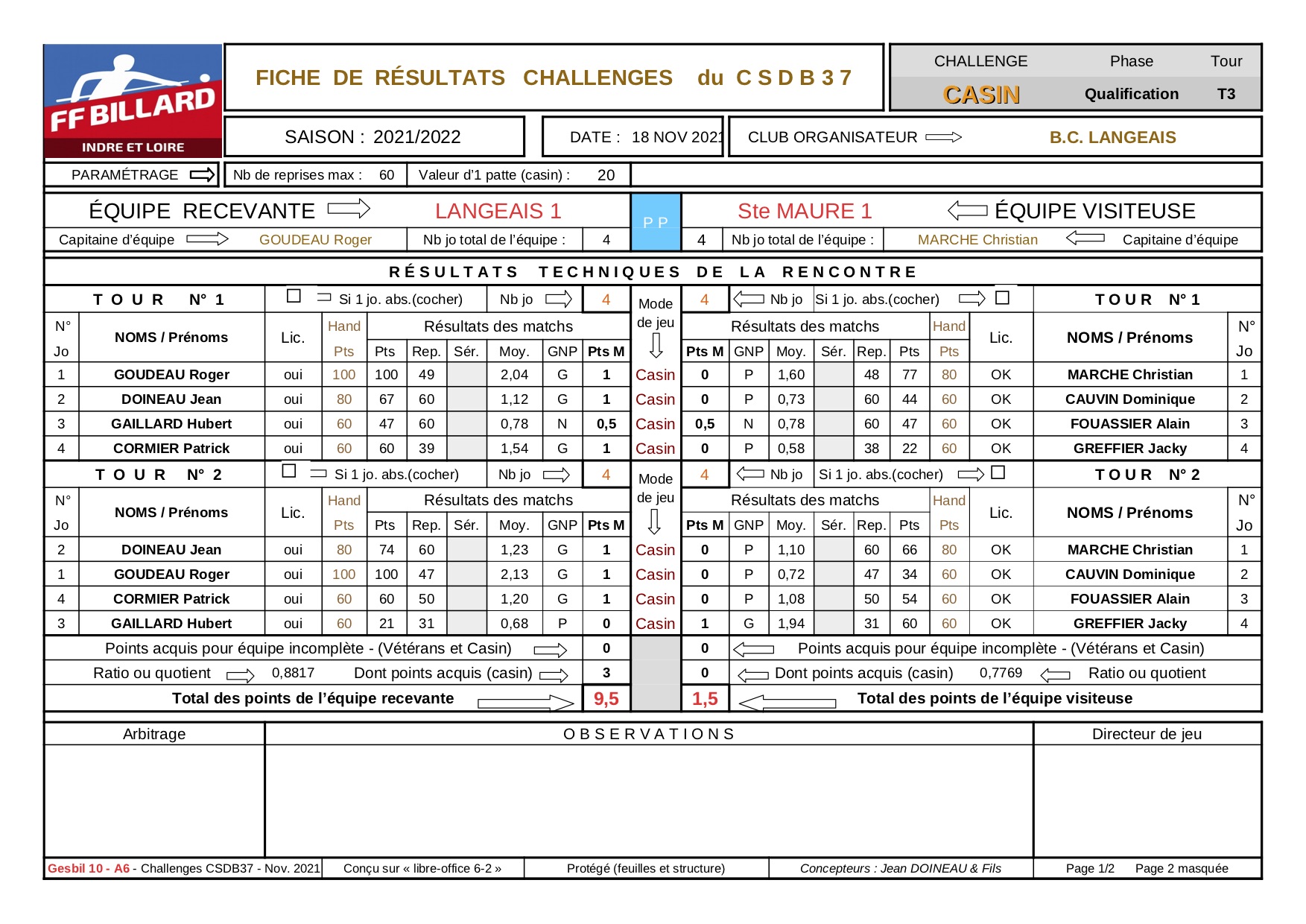Click the Page 1/2 footer label

pyautogui.click(x=1090, y=868)
